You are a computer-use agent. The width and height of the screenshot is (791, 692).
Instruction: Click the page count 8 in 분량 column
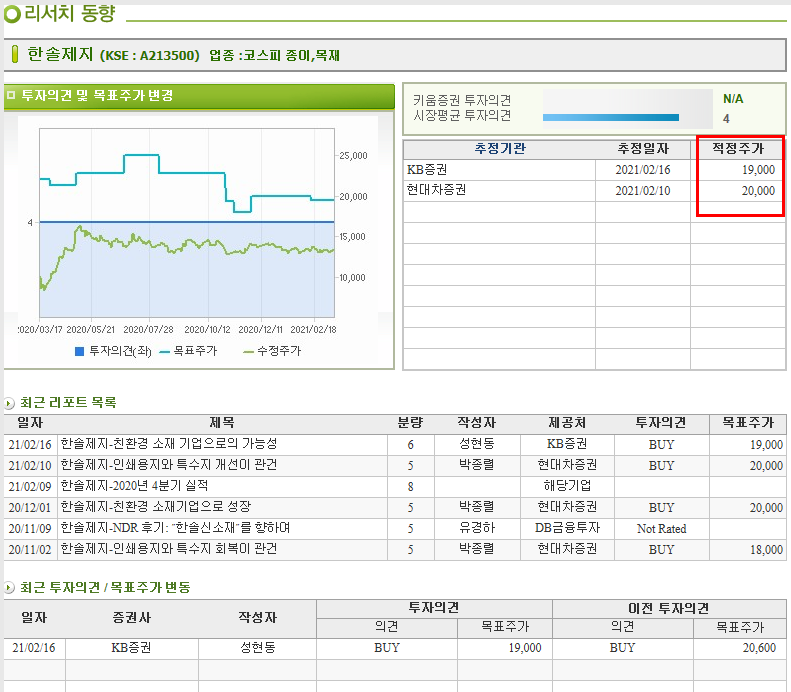click(411, 487)
